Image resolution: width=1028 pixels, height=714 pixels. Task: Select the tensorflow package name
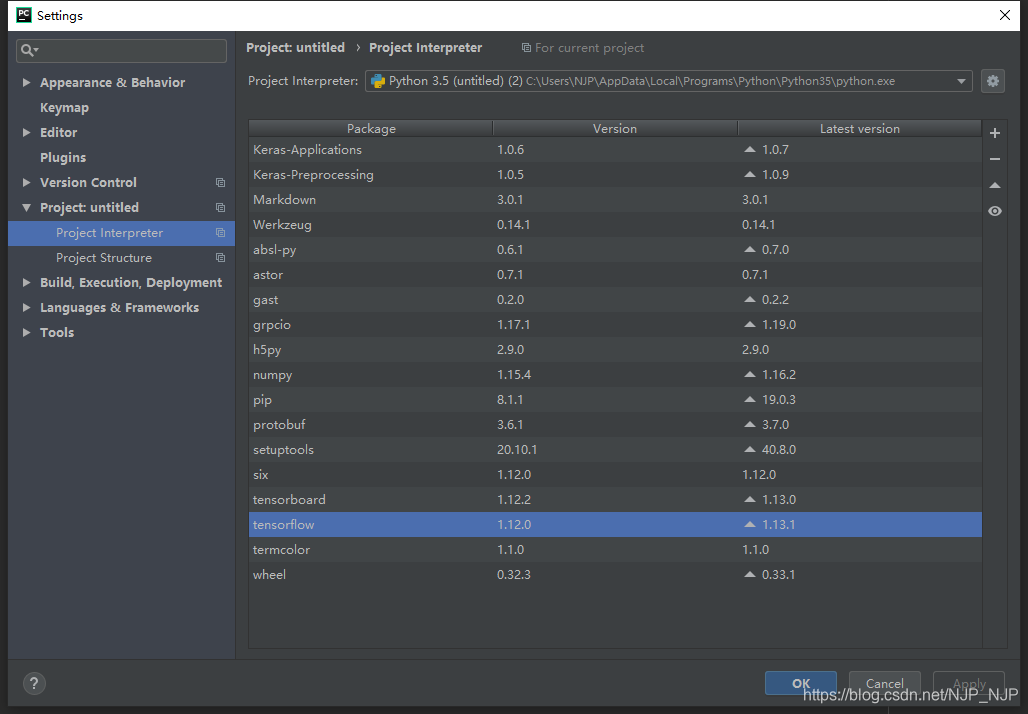[283, 525]
